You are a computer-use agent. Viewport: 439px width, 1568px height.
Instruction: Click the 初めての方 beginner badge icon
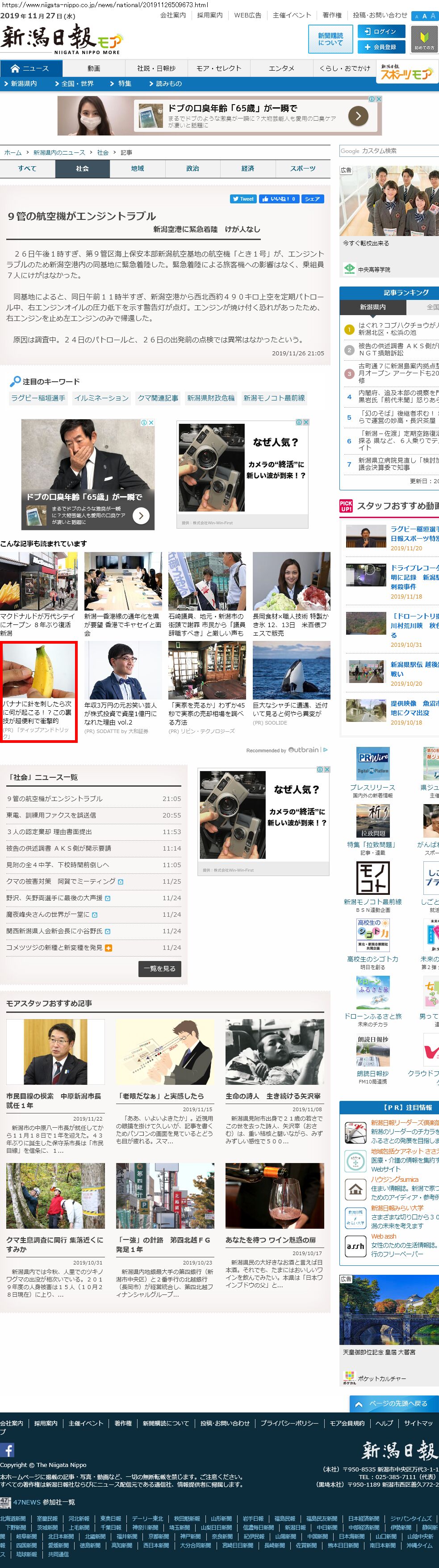(424, 40)
